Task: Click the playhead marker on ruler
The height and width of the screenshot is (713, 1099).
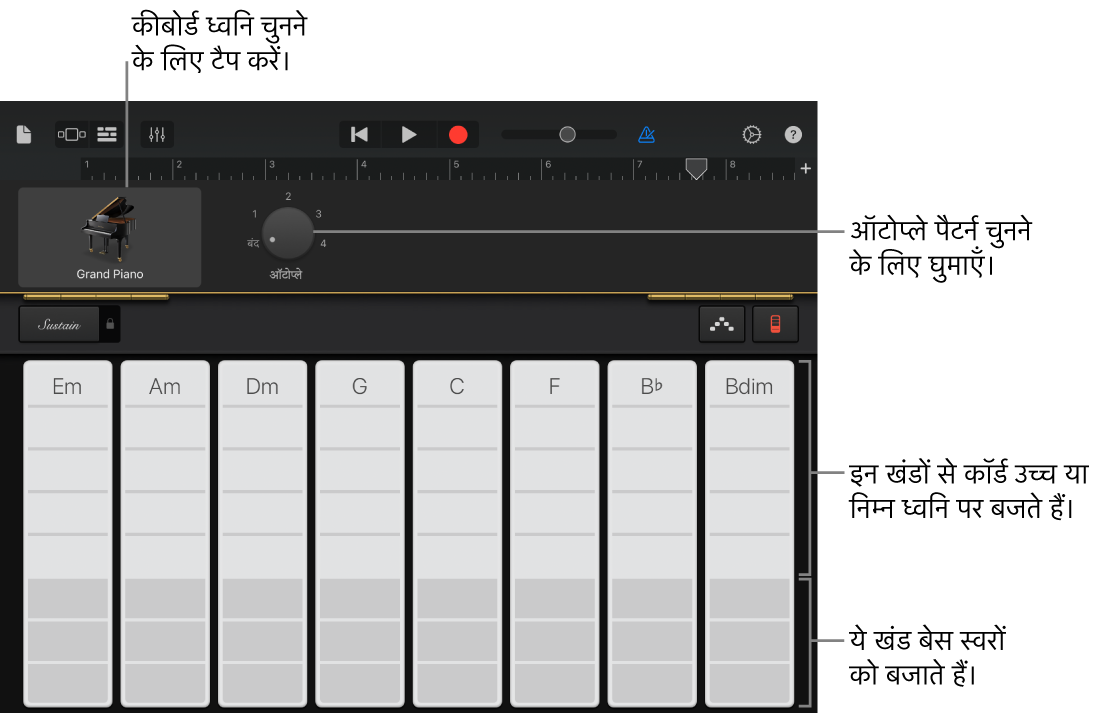Action: [696, 168]
